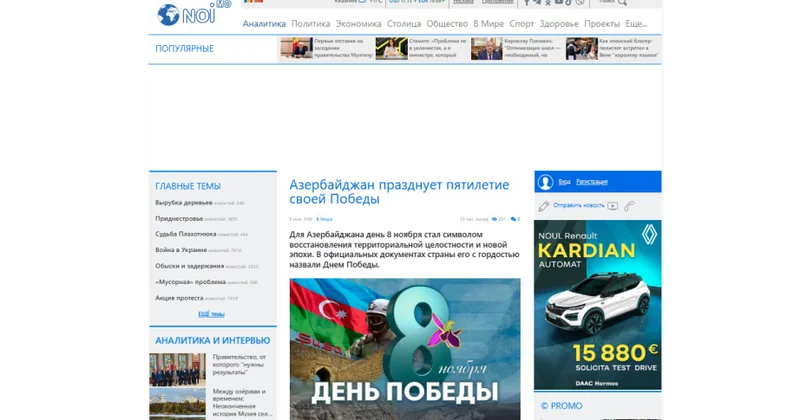The height and width of the screenshot is (420, 800).
Task: Open the Политика menu section
Action: [311, 23]
